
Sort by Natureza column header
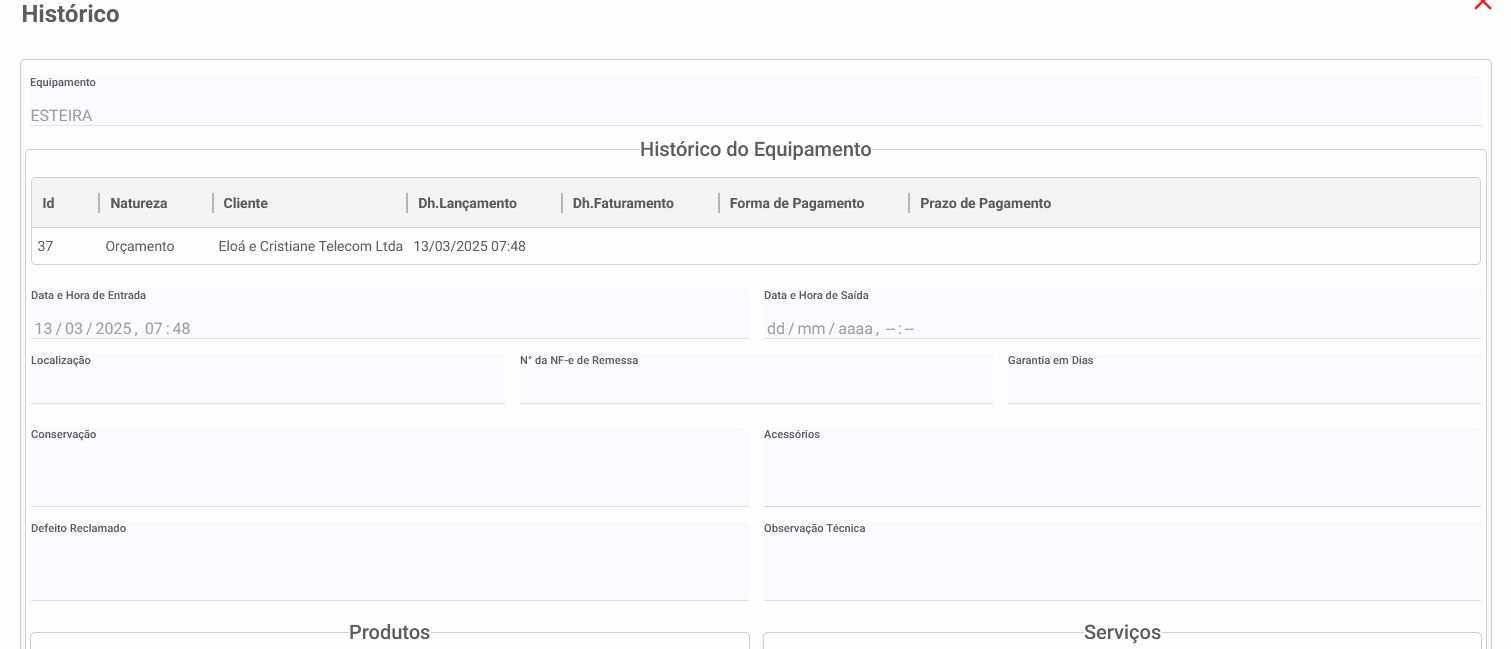pos(139,203)
